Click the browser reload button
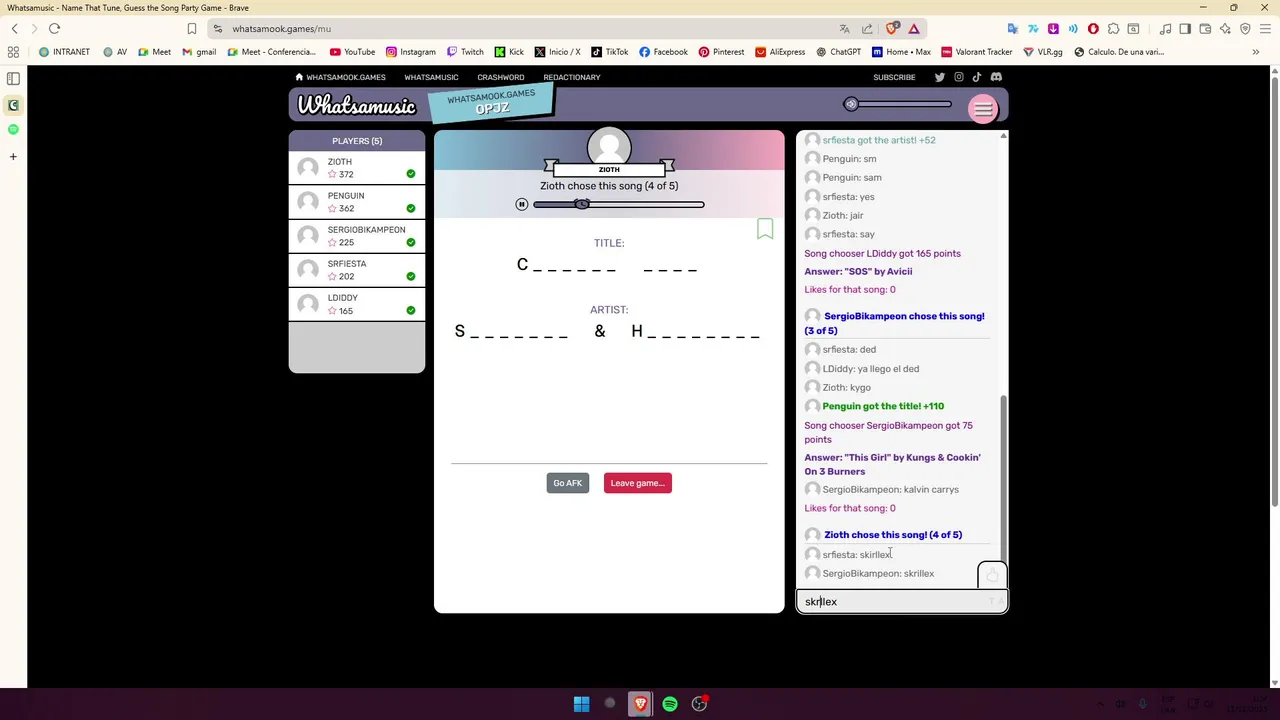Image resolution: width=1280 pixels, height=720 pixels. pyautogui.click(x=54, y=29)
